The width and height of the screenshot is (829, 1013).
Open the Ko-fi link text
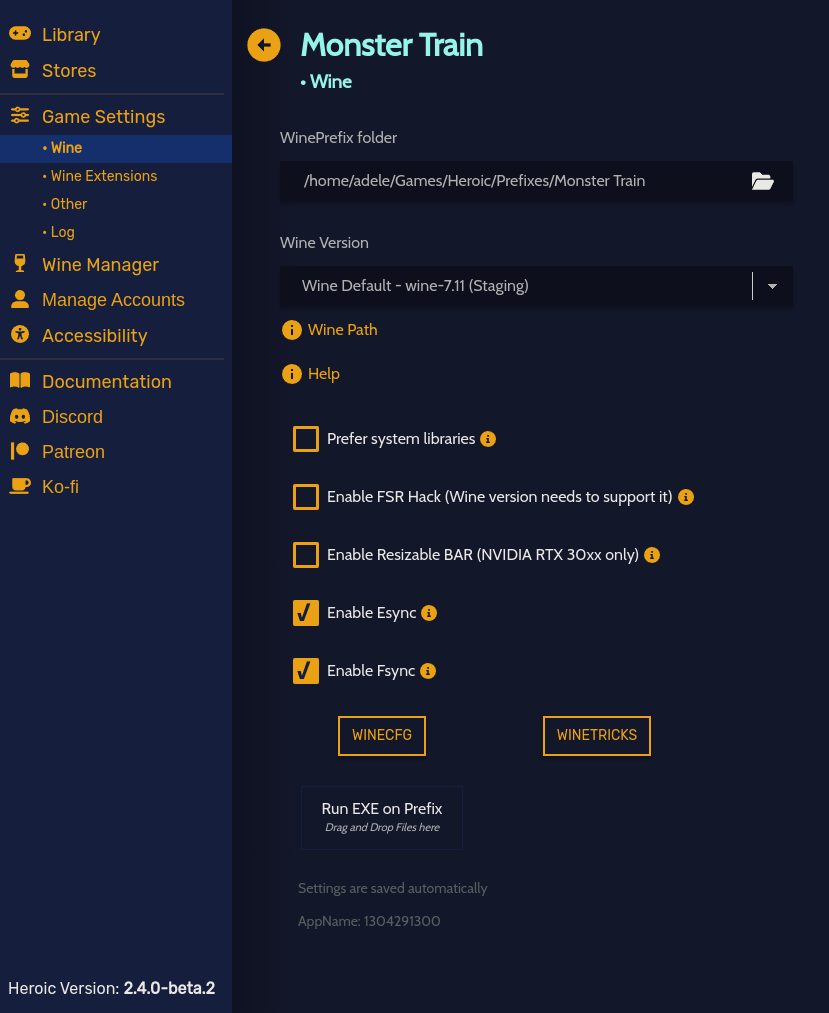60,486
